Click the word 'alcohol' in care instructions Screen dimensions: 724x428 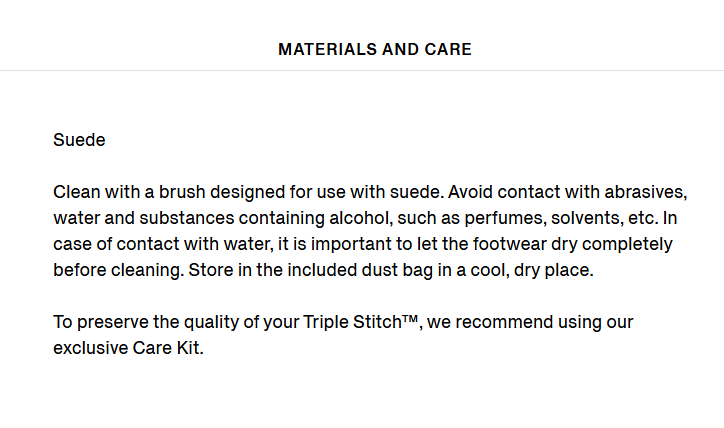[359, 217]
